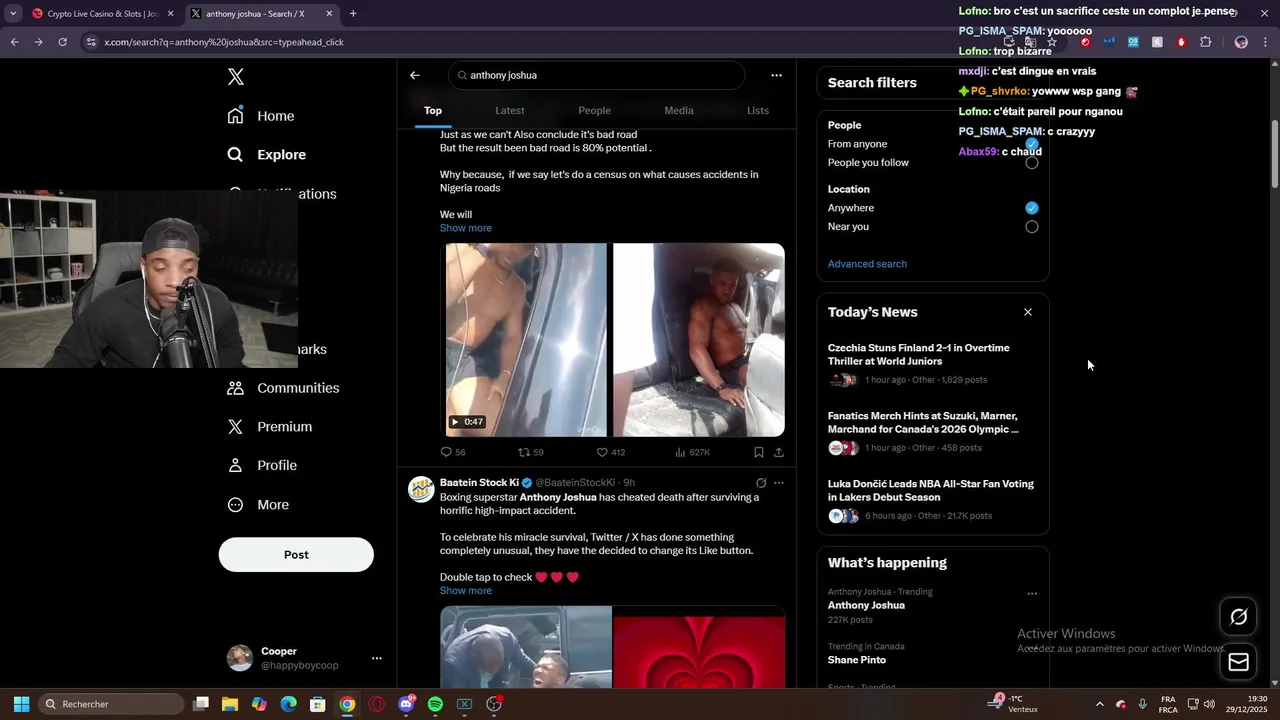Open Cooper profile avatar in sidebar
The image size is (1280, 720).
(240, 658)
